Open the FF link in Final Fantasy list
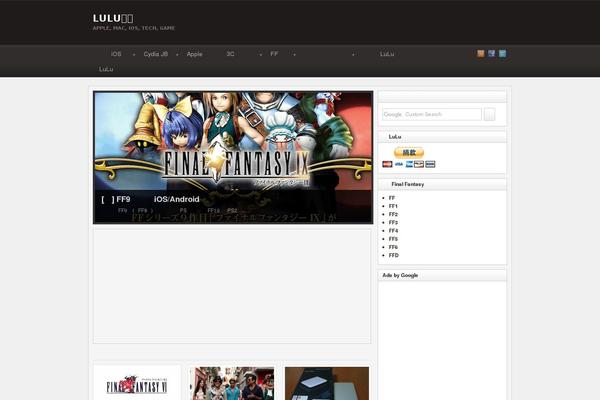Viewport: 600px width, 400px height. click(x=391, y=198)
